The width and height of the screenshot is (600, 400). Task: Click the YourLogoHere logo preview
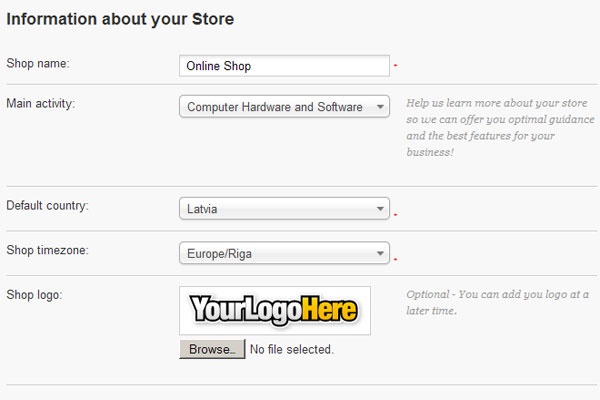coord(275,310)
